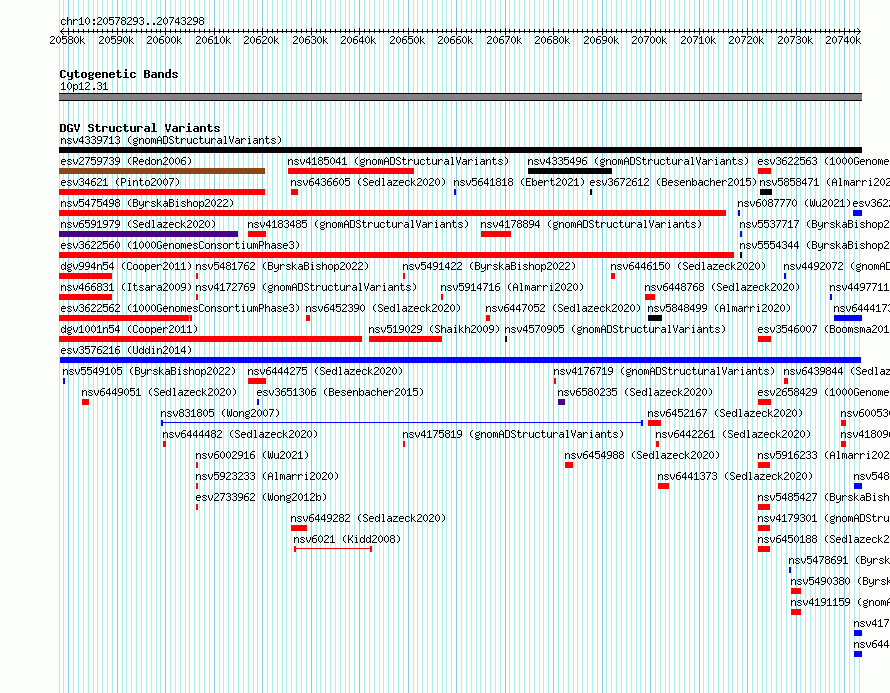Open the esv3651306 (Besenbacher2015) label
The image size is (890, 693).
(x=340, y=392)
